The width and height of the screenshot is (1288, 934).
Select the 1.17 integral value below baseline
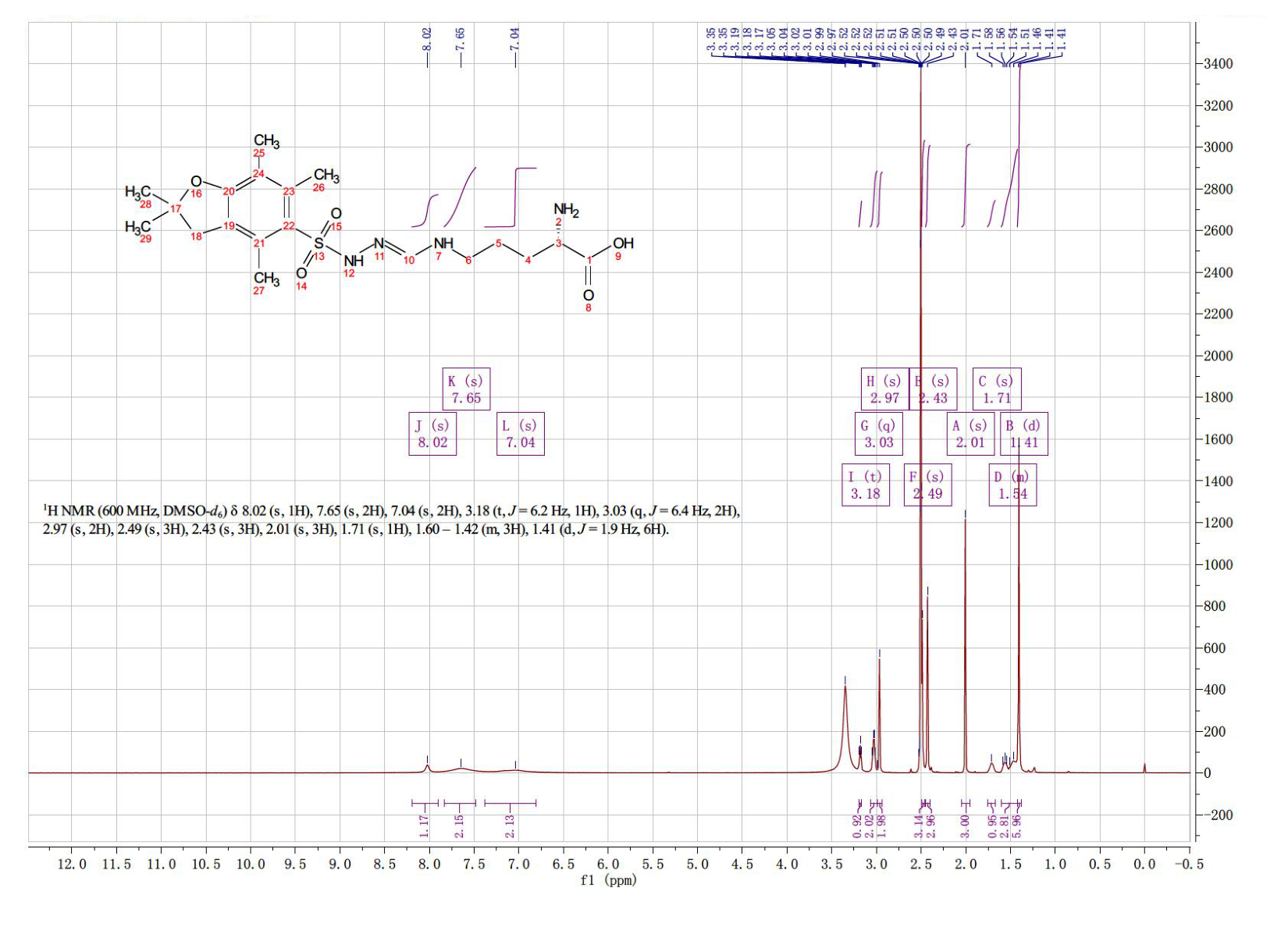pyautogui.click(x=425, y=826)
